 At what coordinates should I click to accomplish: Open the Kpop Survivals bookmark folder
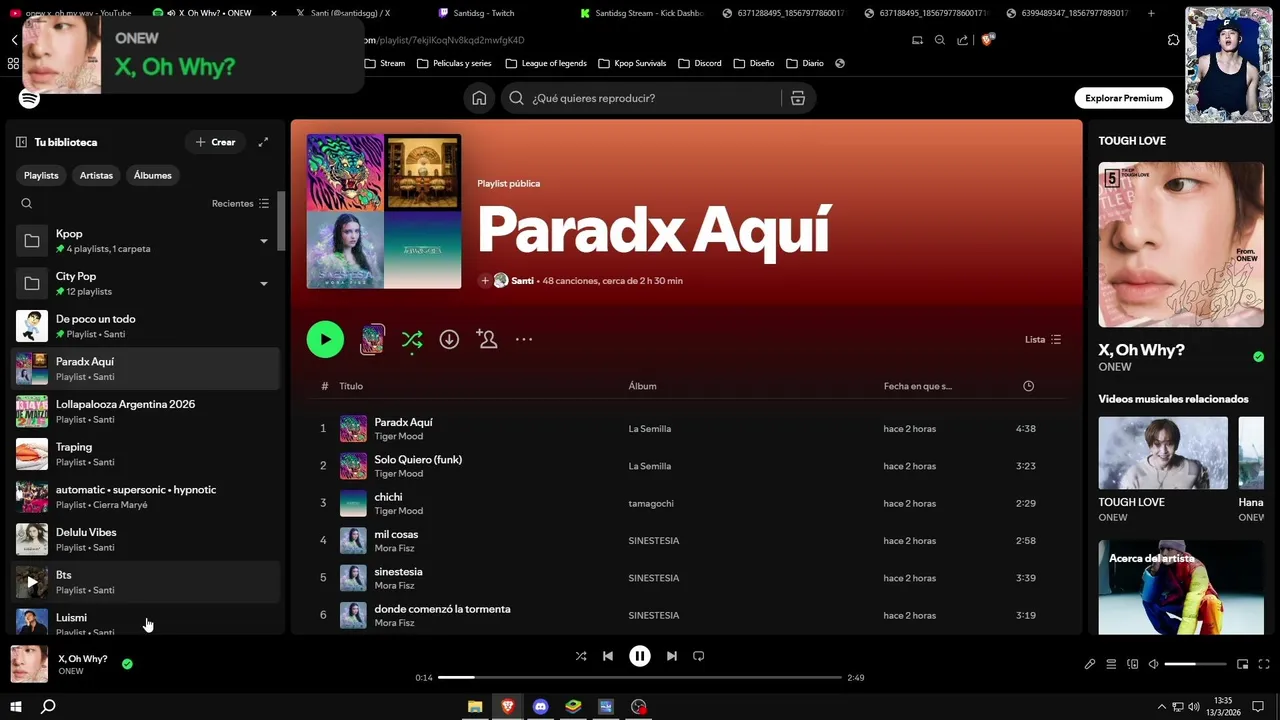click(x=632, y=63)
